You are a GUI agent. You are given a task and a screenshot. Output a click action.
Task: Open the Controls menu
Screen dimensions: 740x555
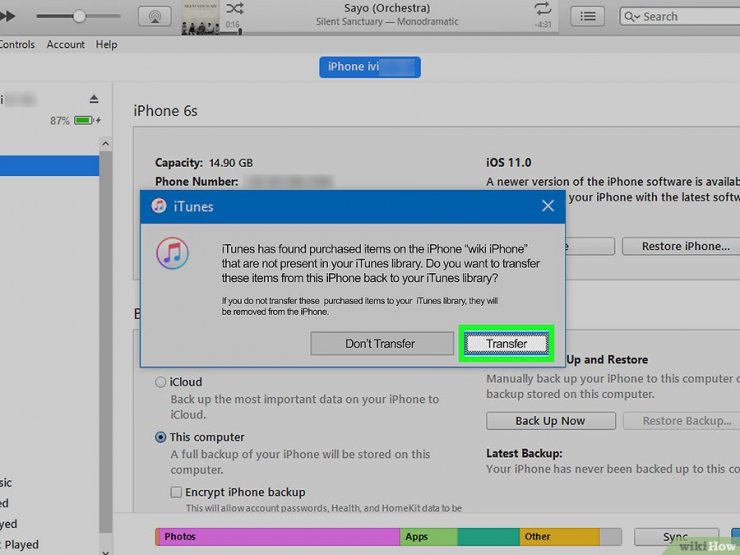pyautogui.click(x=17, y=44)
